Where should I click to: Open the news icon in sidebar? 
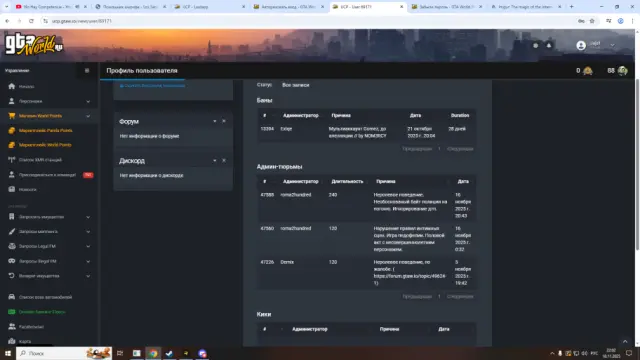coord(11,189)
